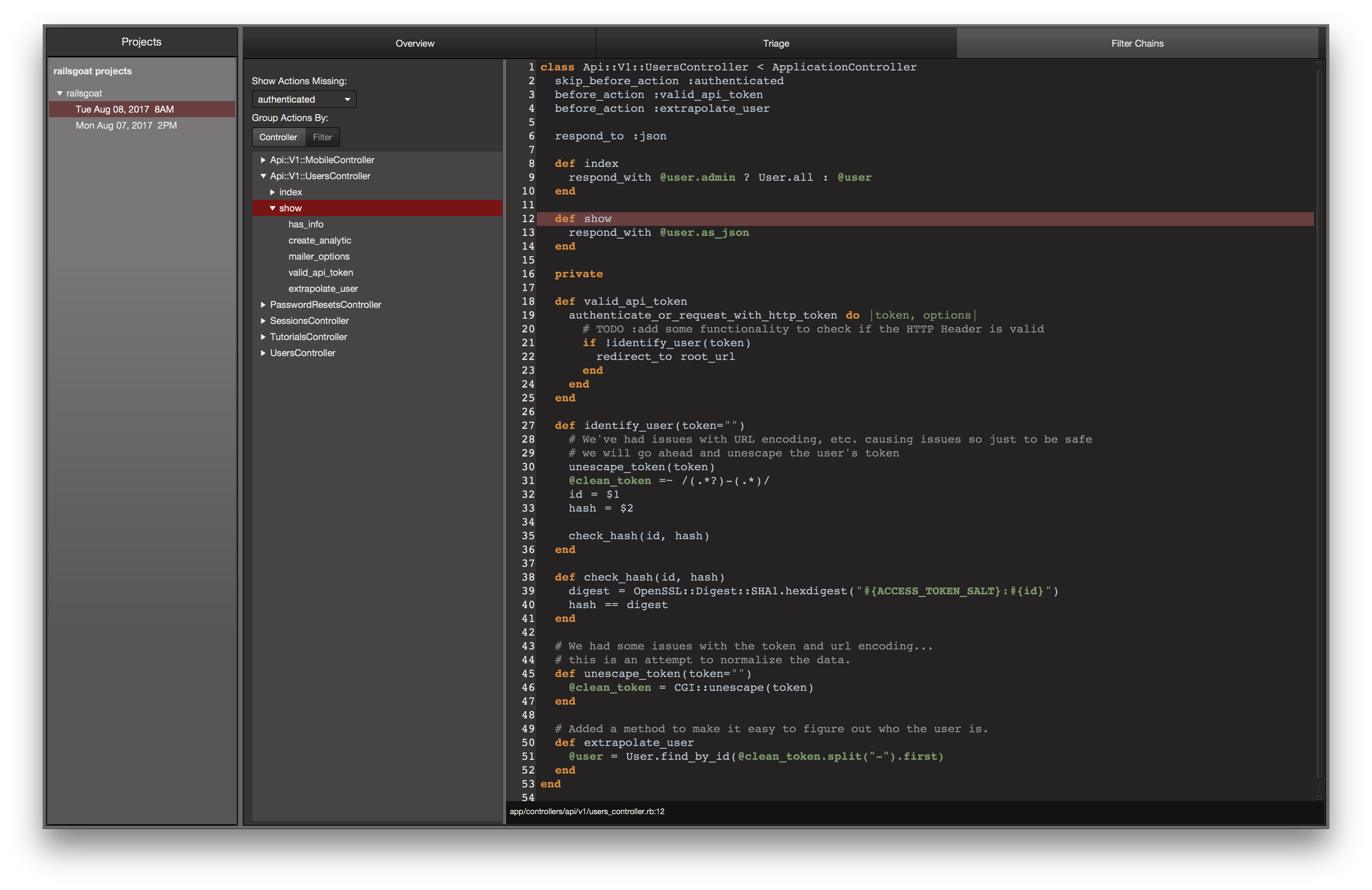Select SessionsController row
Screen dimensions: 1372x890
[x=377, y=321]
